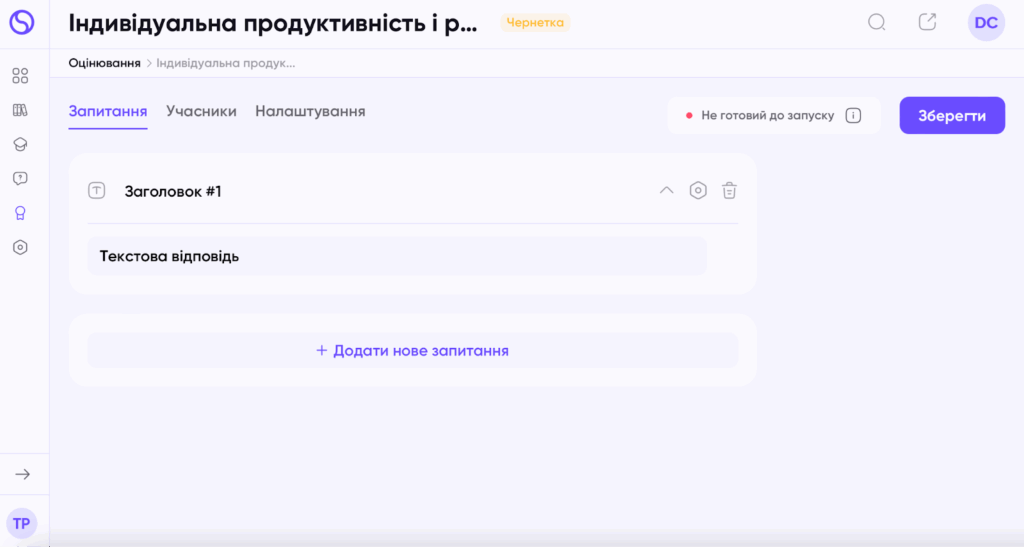Click the app logo in the sidebar
This screenshot has height=547, width=1024.
pyautogui.click(x=21, y=22)
